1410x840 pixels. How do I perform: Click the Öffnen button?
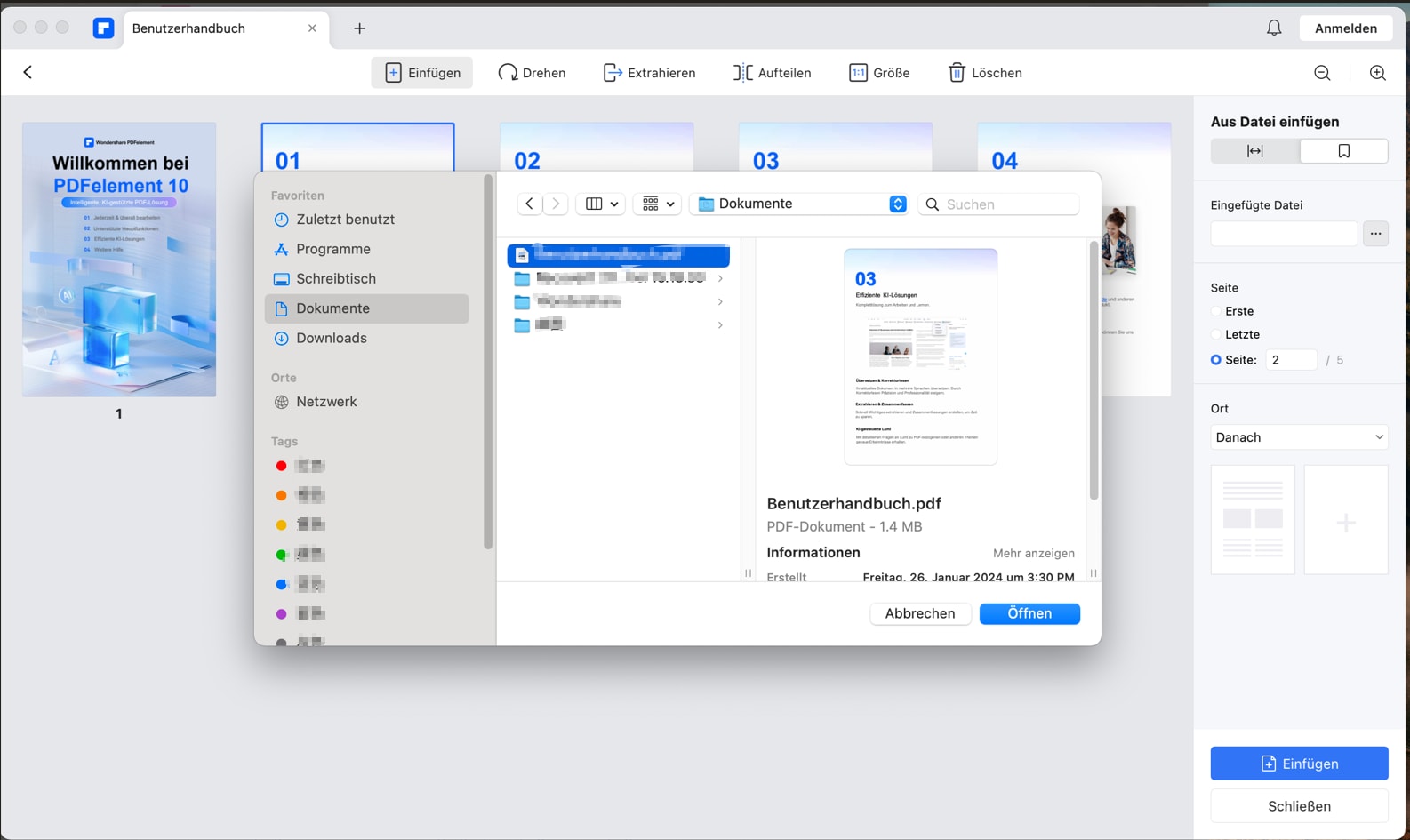point(1029,613)
